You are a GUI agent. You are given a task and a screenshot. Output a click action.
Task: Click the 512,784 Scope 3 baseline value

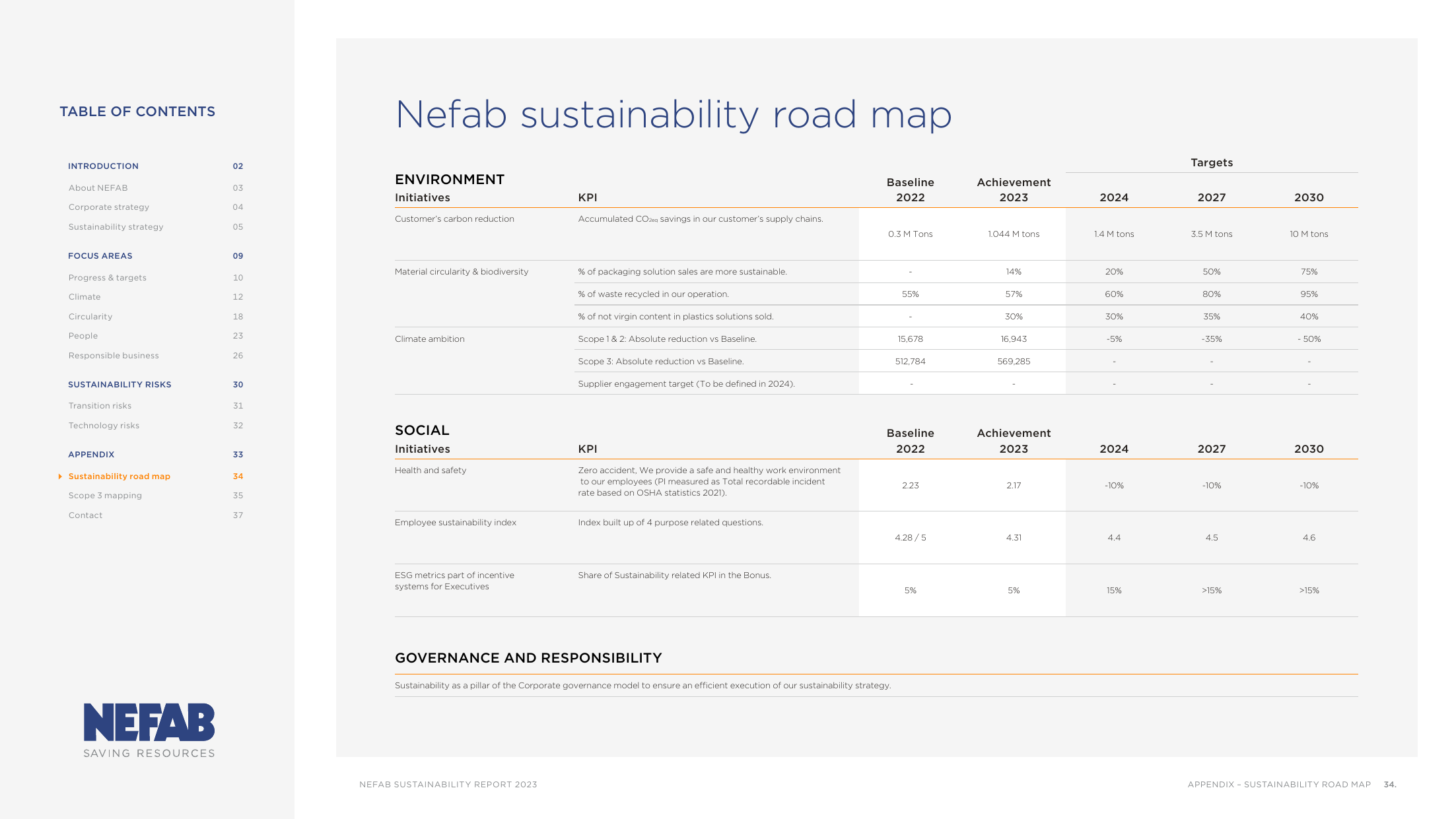910,362
